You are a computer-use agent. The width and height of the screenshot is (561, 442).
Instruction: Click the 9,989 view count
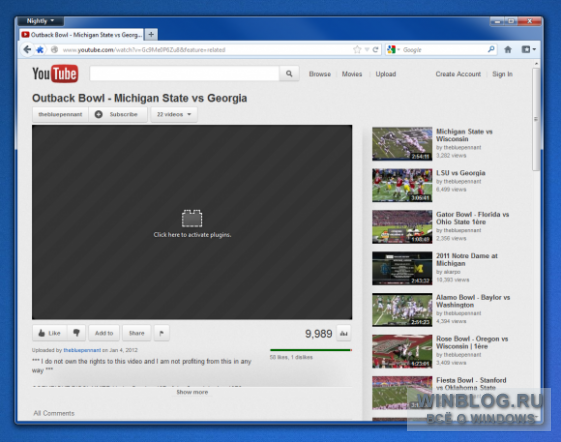(318, 334)
